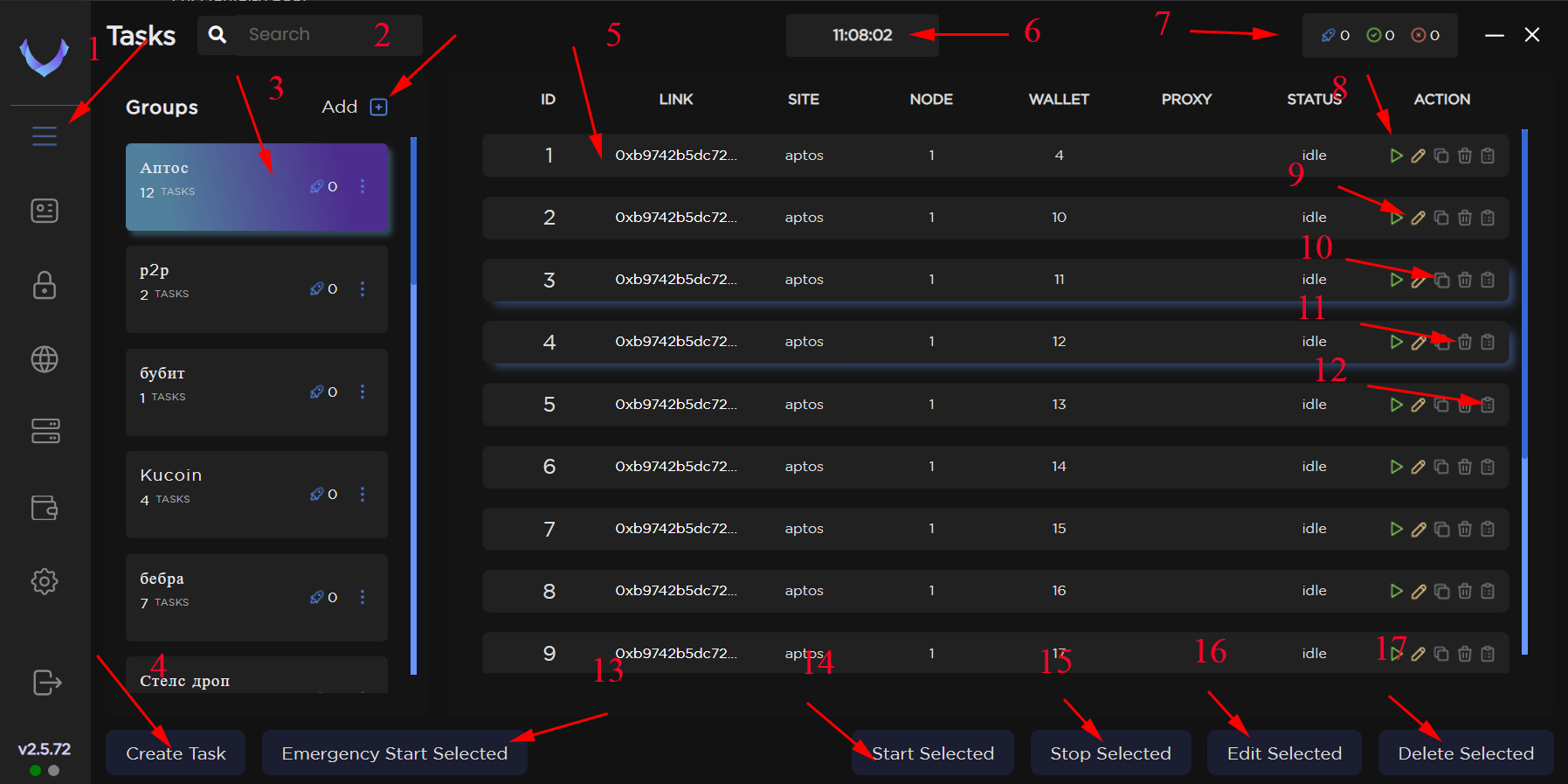
Task: Start task 1 with the play icon
Action: [1396, 156]
